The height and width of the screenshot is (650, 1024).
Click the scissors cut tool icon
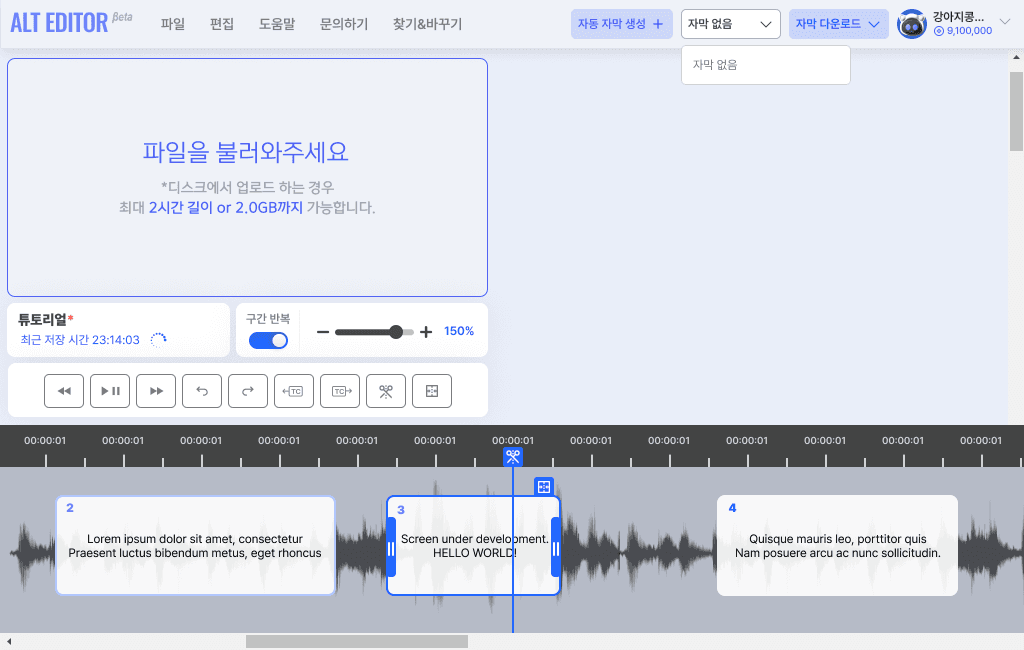(x=386, y=391)
